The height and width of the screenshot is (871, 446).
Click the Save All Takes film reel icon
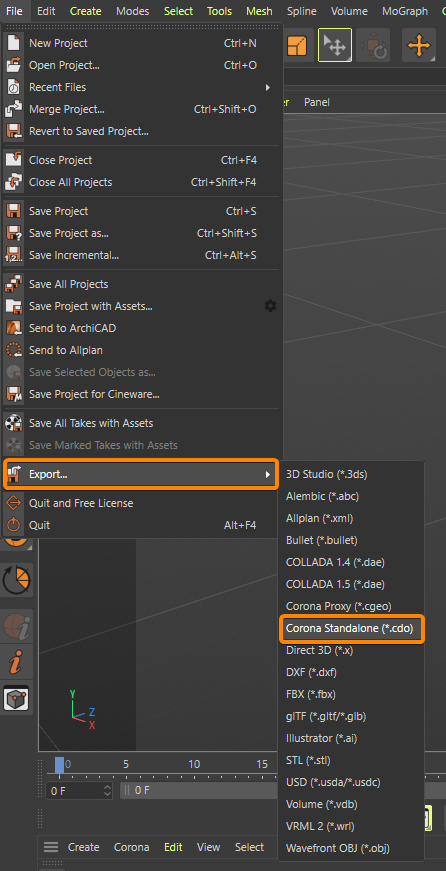[x=13, y=423]
